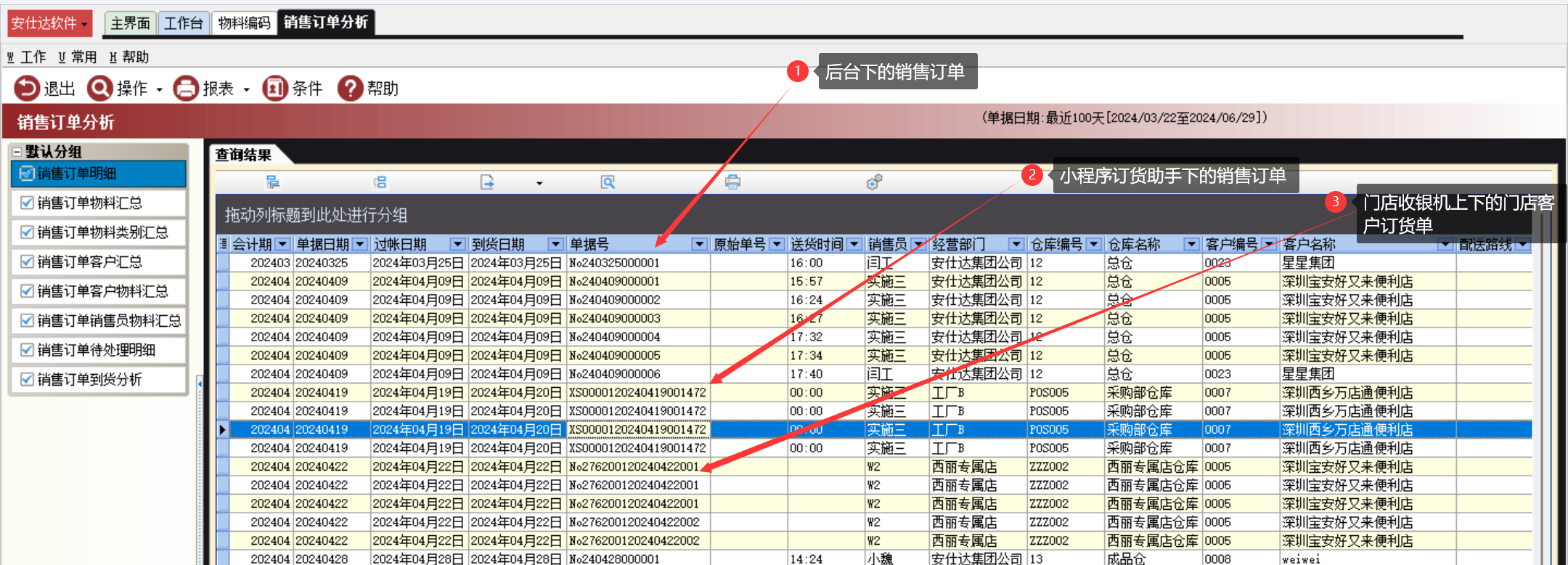Click order number No240428000001 cell
Screen dimensions: 1568x565
coord(639,558)
